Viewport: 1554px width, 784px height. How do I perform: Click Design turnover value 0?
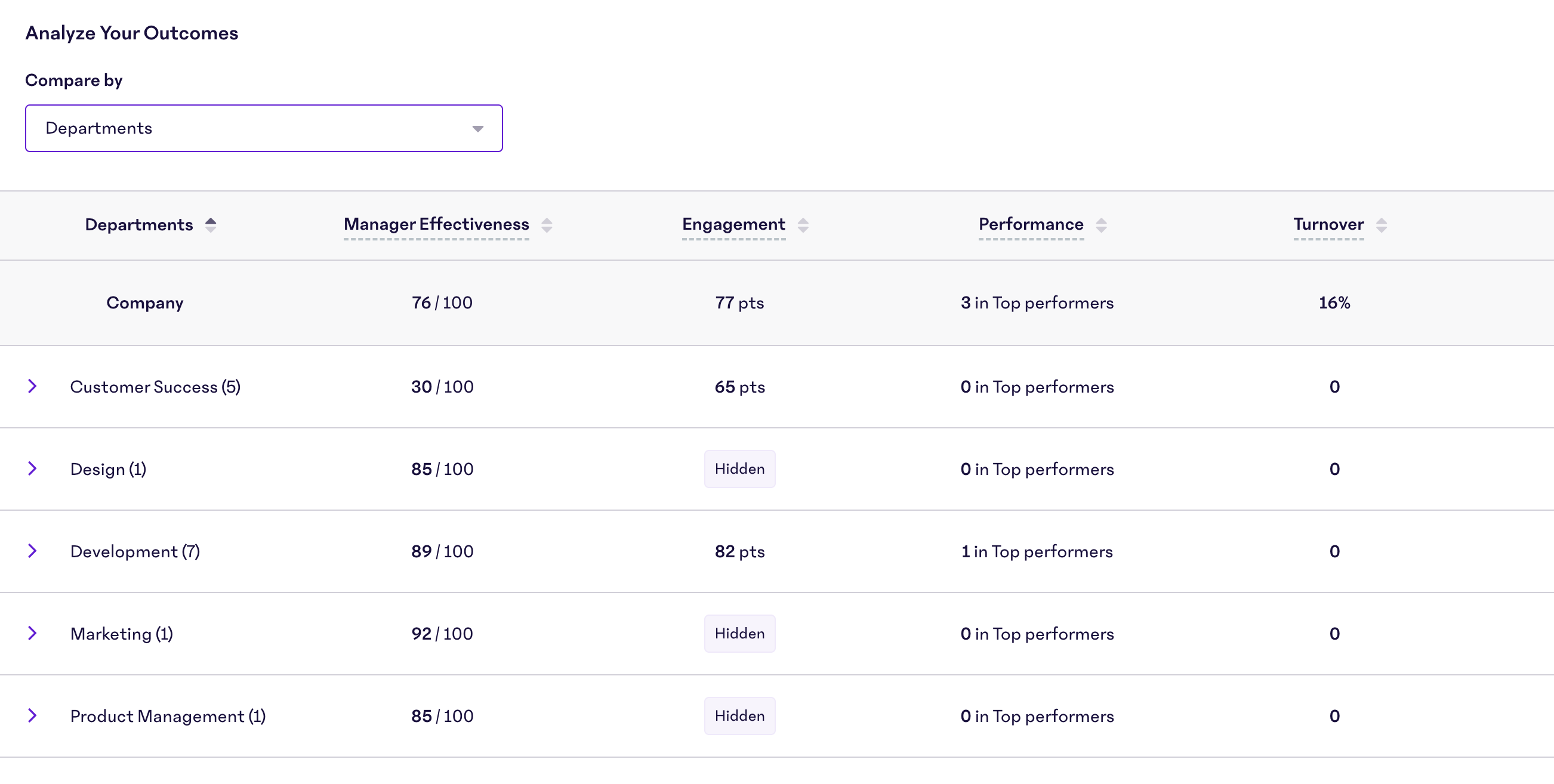[x=1334, y=469]
